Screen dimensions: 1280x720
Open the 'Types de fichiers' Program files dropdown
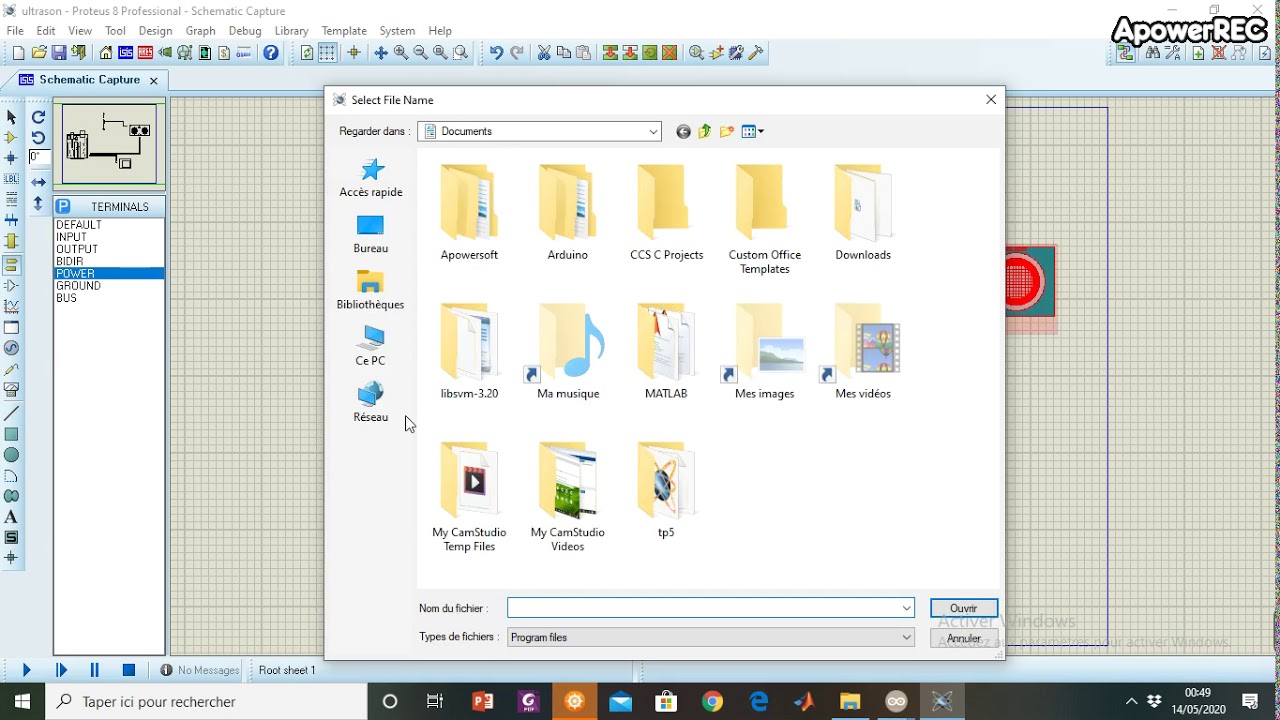pyautogui.click(x=711, y=637)
